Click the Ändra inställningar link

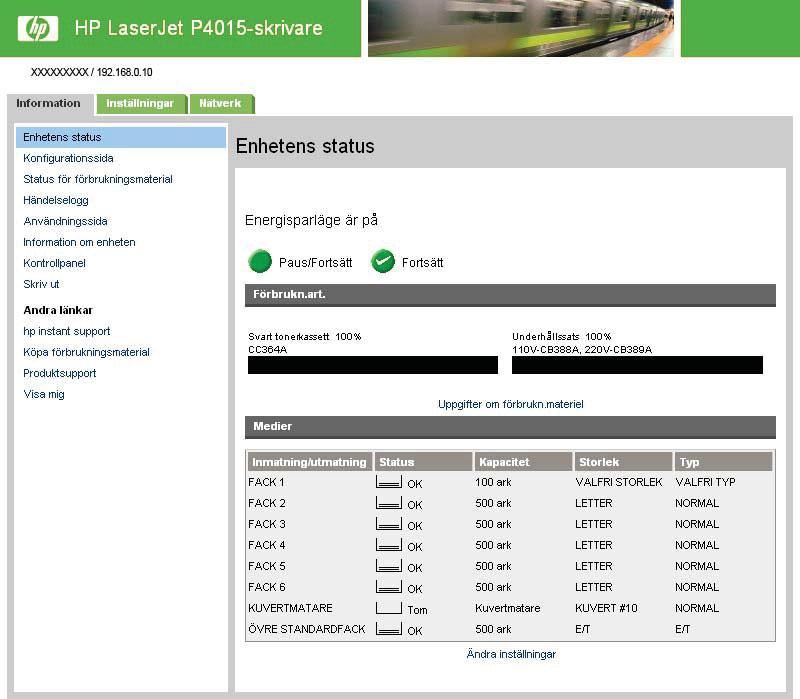511,654
